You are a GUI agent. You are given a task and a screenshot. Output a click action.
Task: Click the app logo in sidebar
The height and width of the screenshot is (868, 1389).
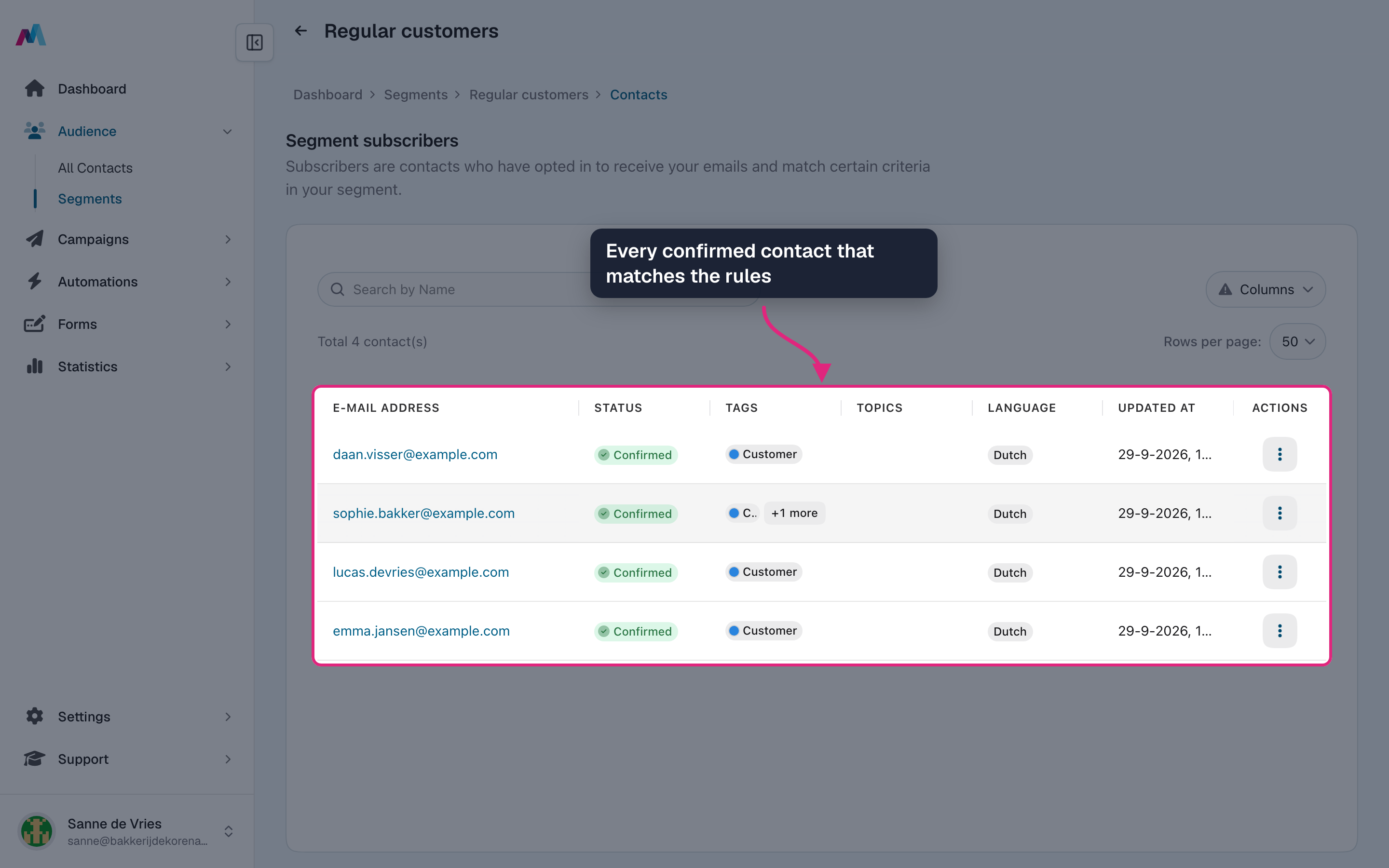[x=31, y=35]
